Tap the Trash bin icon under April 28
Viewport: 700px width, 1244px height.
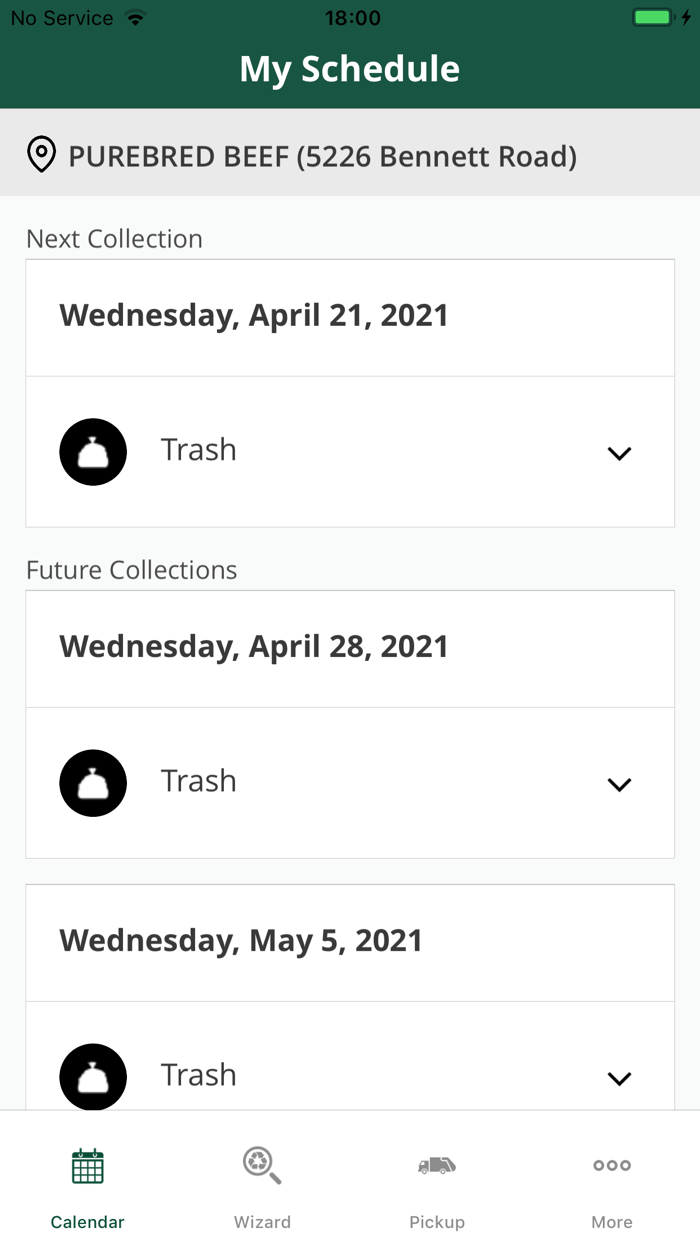93,782
